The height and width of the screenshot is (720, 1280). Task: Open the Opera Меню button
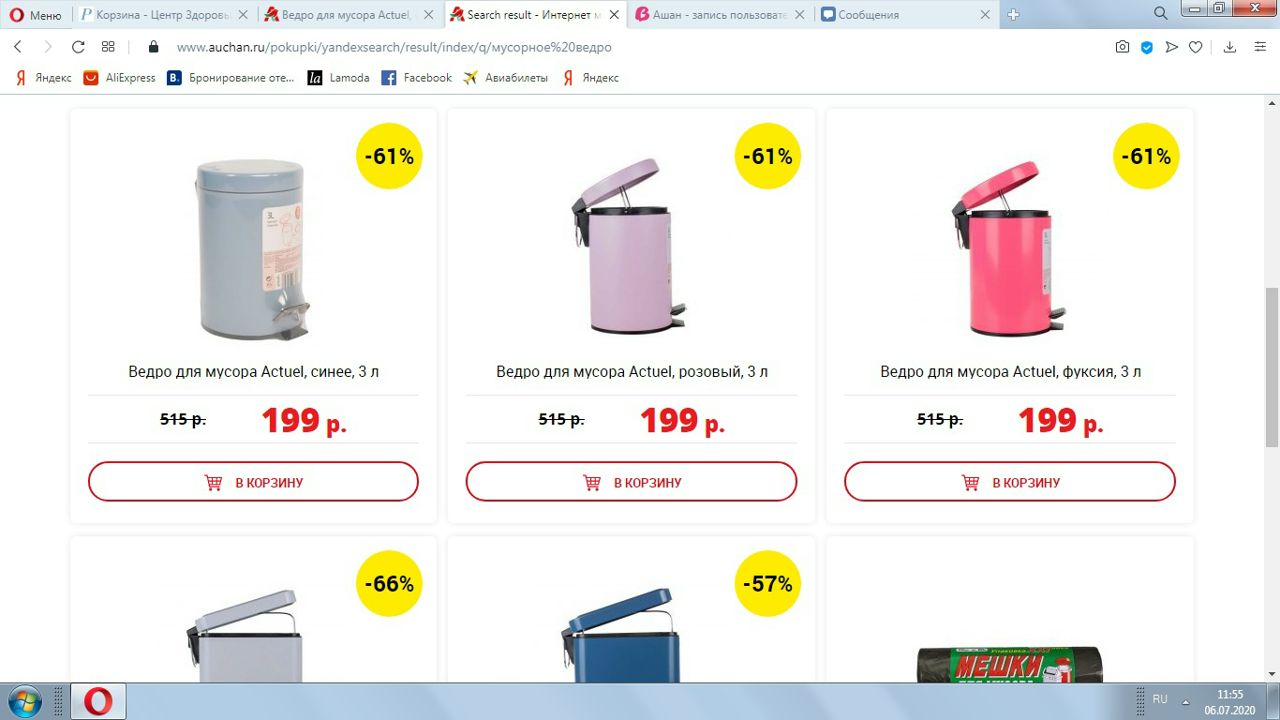click(36, 15)
